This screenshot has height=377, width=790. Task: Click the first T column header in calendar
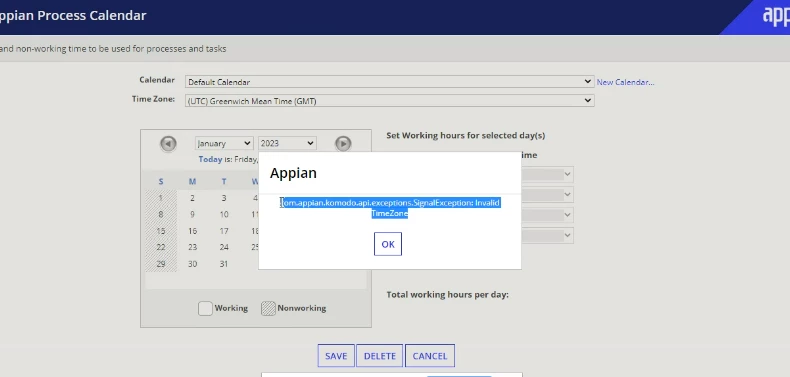[224, 181]
